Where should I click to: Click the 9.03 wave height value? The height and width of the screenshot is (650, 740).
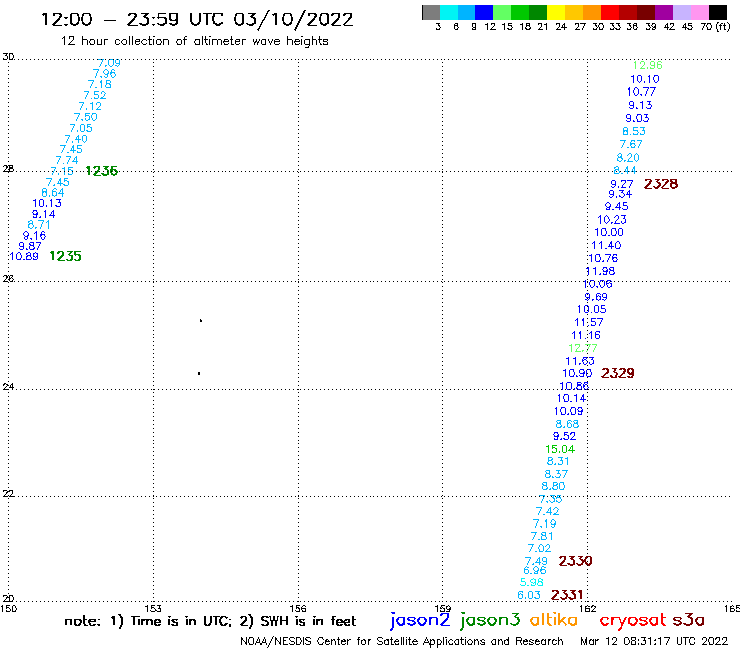pos(637,118)
